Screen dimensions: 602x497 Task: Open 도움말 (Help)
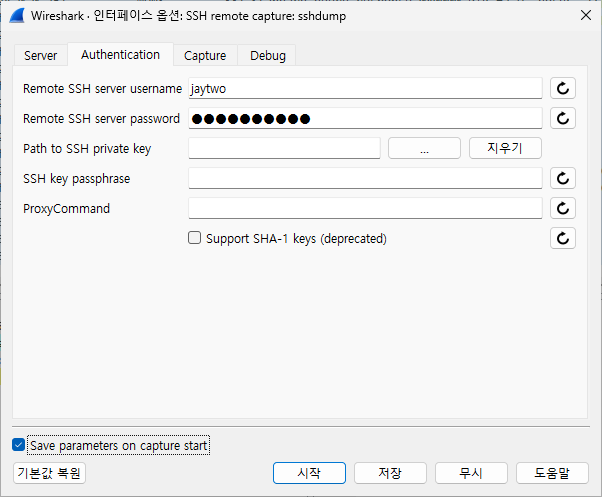tap(552, 473)
